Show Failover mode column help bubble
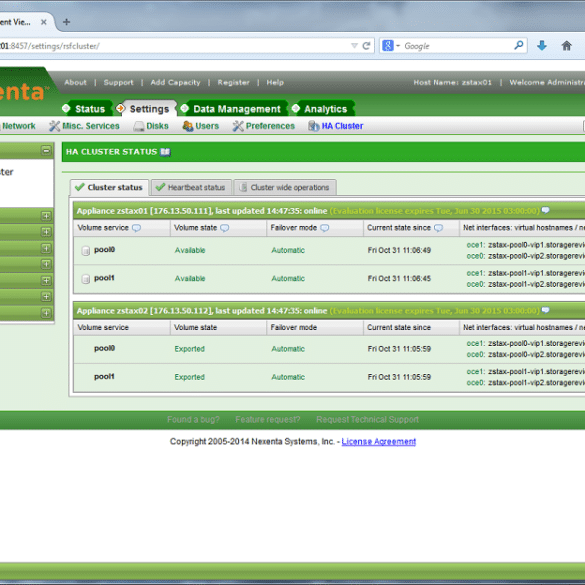 click(325, 228)
